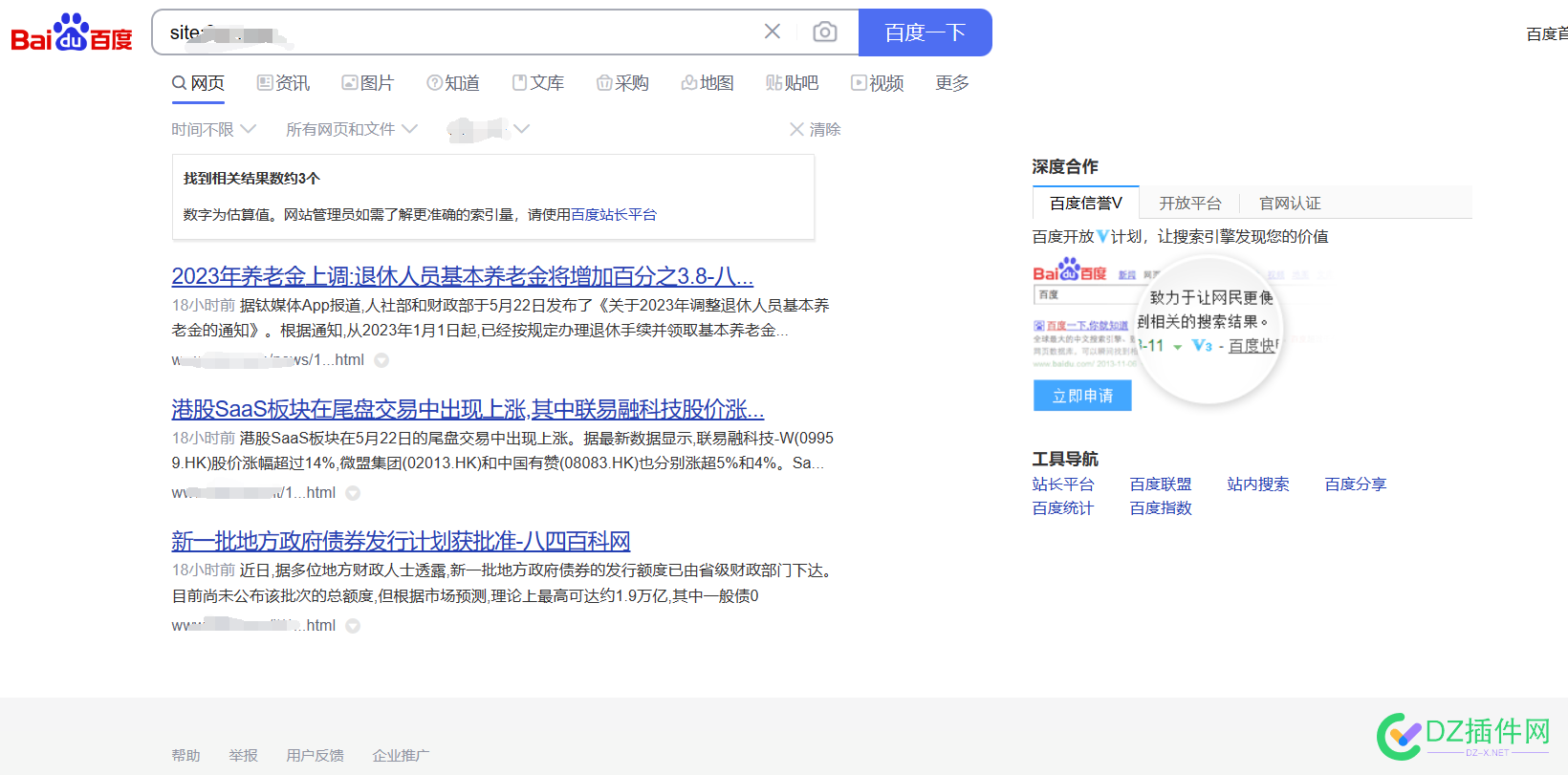Open the 更多 menu
Viewport: 1568px width, 775px height.
pyautogui.click(x=952, y=83)
